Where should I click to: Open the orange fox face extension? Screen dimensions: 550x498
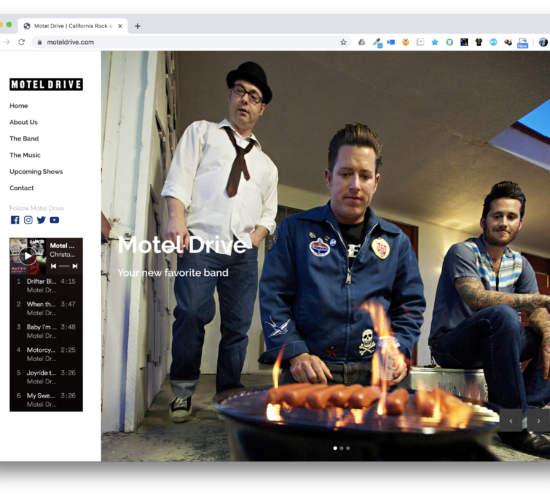[x=406, y=42]
